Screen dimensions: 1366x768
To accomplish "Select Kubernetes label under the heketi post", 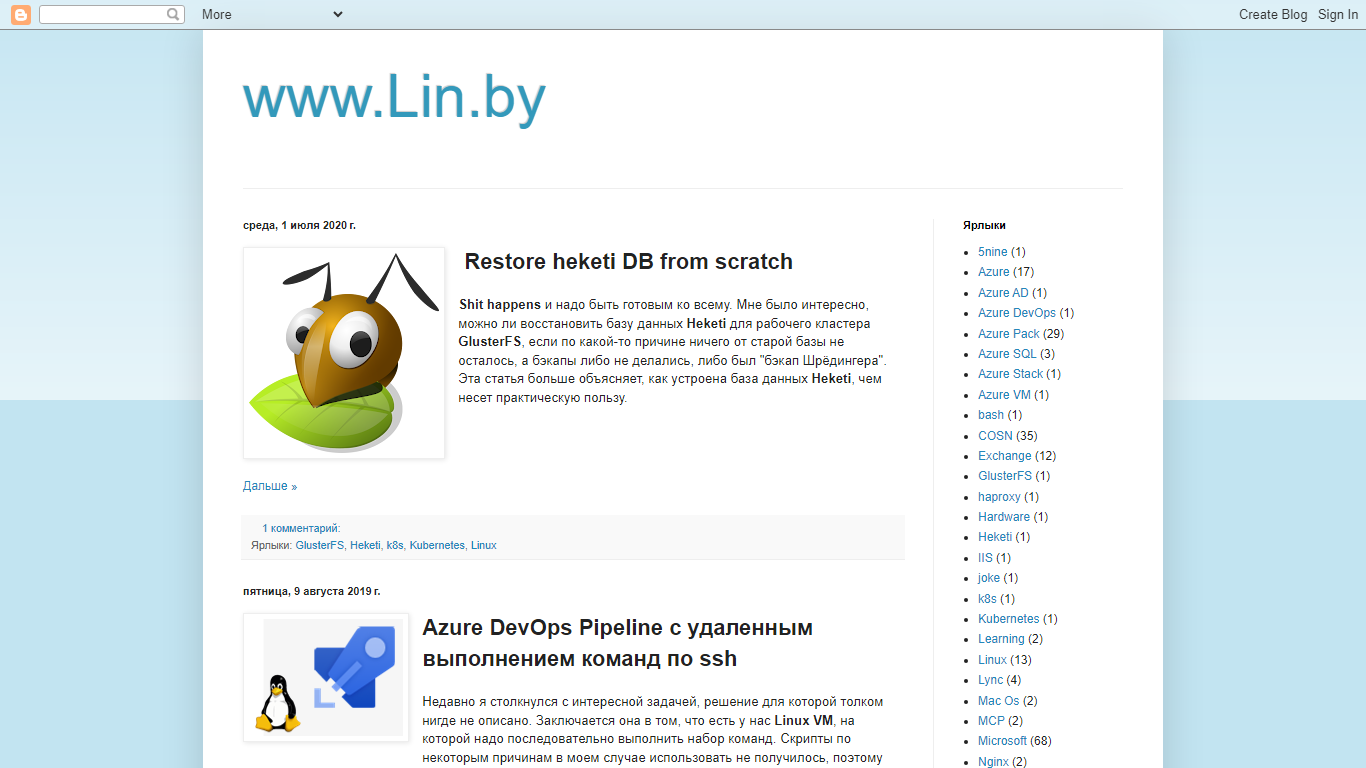I will 437,545.
